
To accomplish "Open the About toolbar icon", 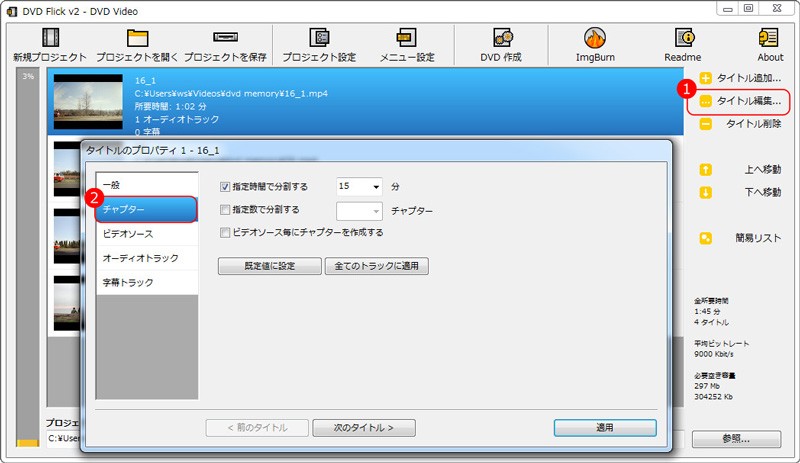I will pos(769,45).
